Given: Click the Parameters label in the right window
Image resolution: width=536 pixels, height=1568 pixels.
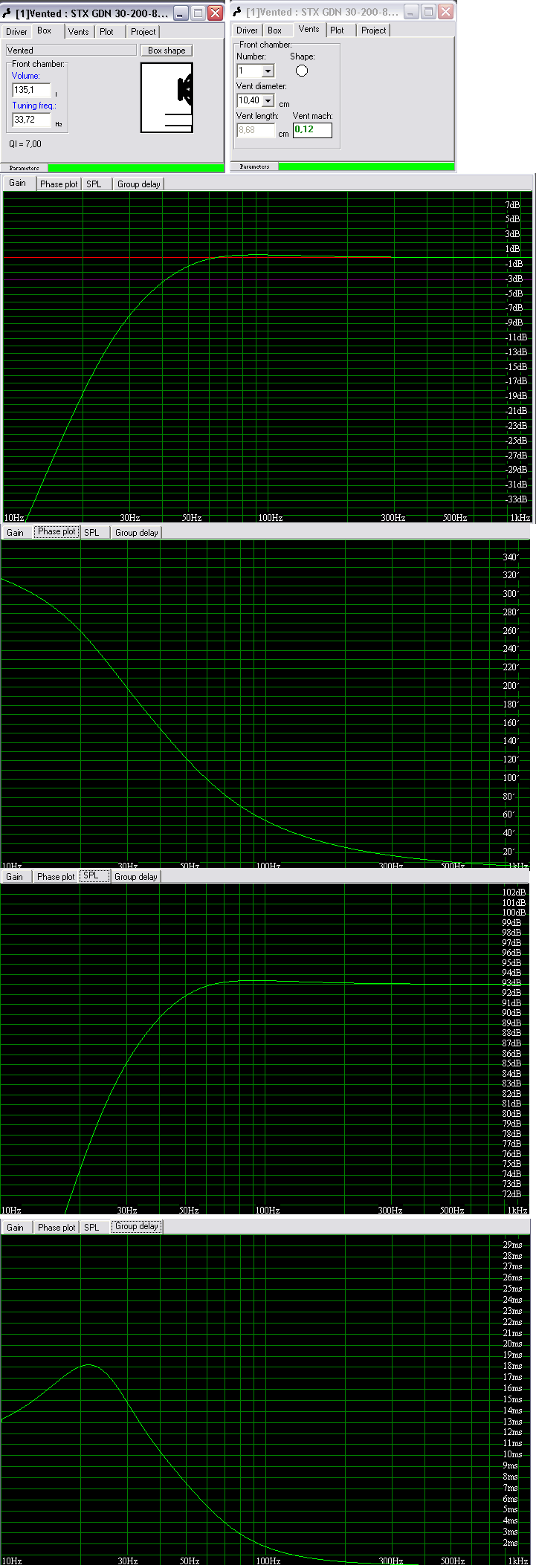Looking at the screenshot, I should tap(255, 167).
